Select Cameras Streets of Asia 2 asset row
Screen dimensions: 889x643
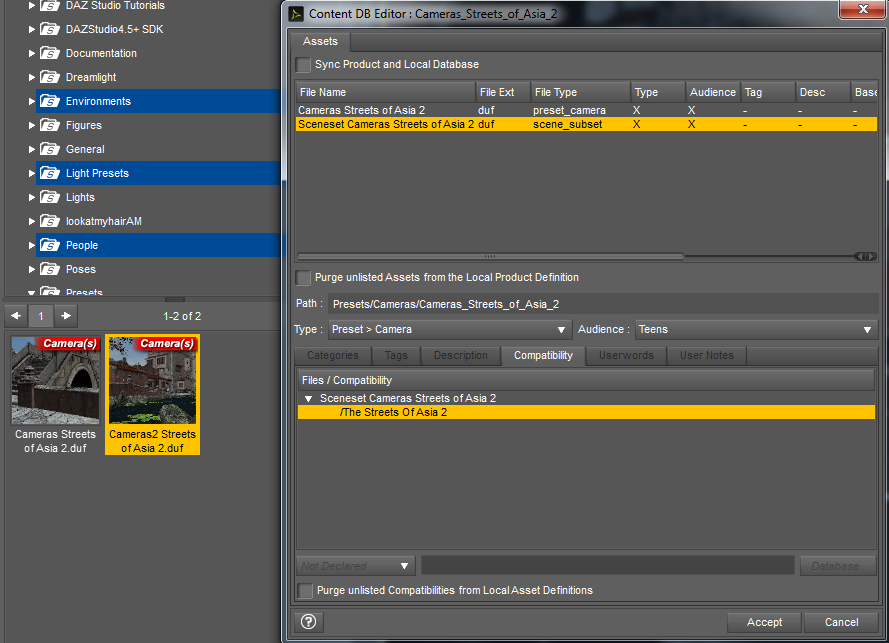586,110
